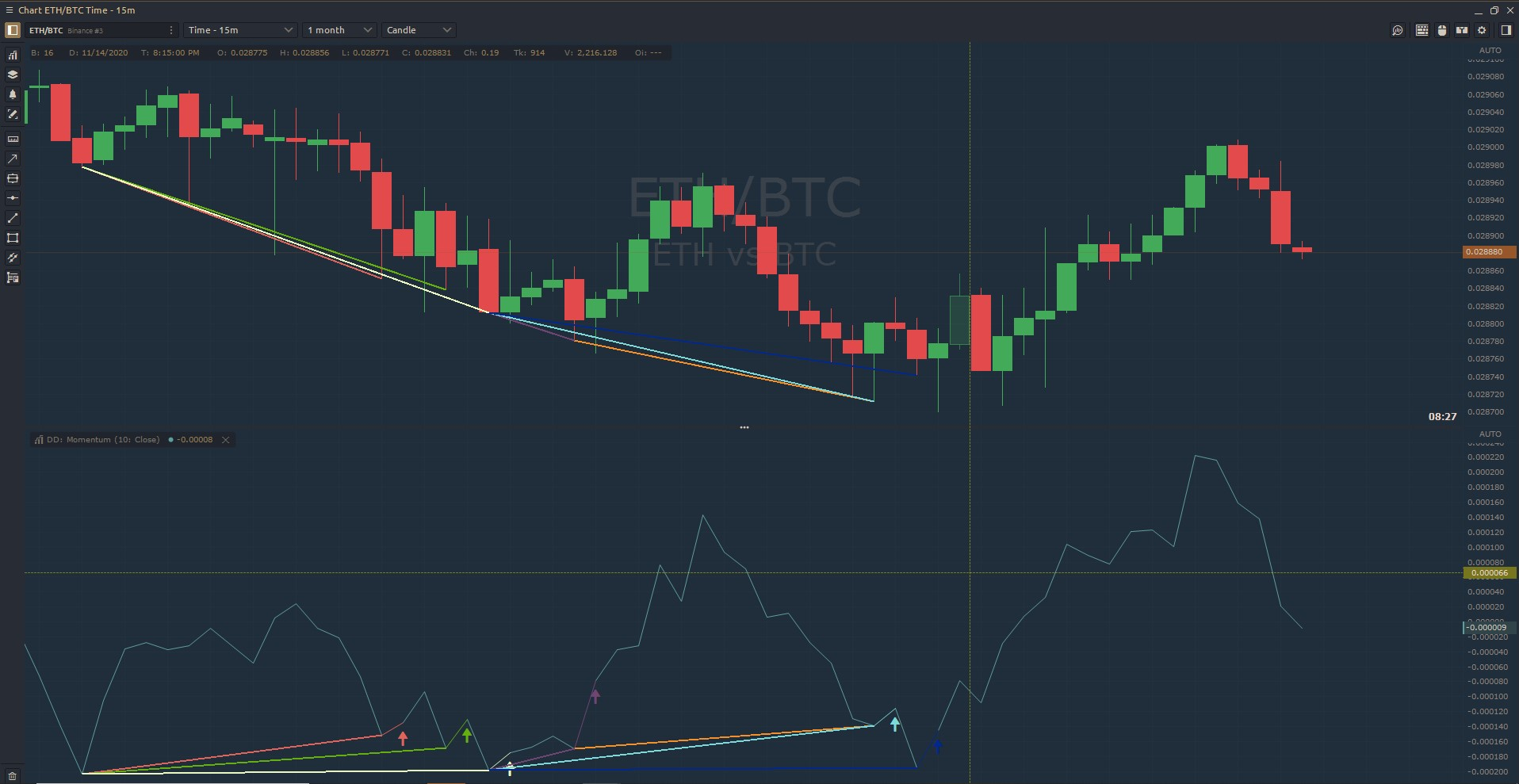The height and width of the screenshot is (784, 1519).
Task: Click the layers (object manager) icon
Action: coord(13,75)
